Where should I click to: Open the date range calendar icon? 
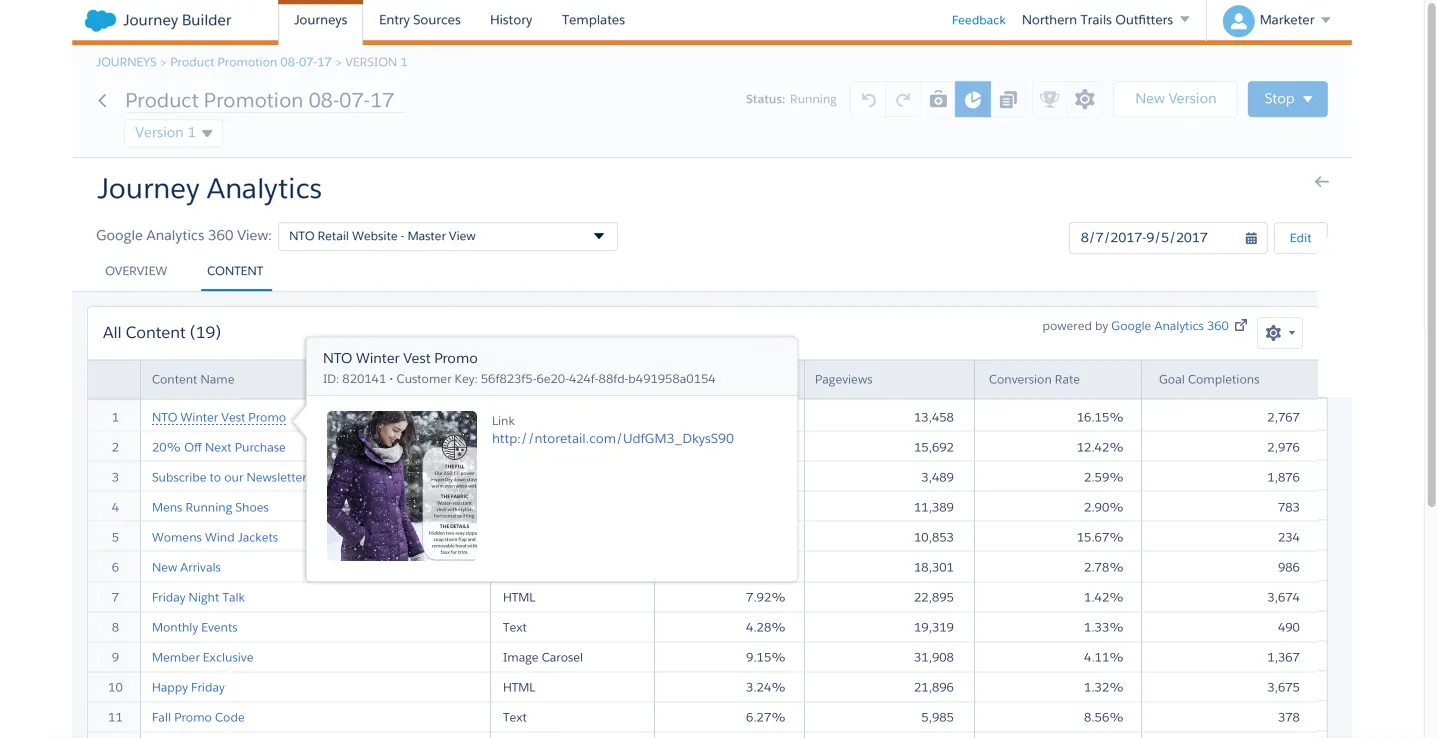point(1251,238)
